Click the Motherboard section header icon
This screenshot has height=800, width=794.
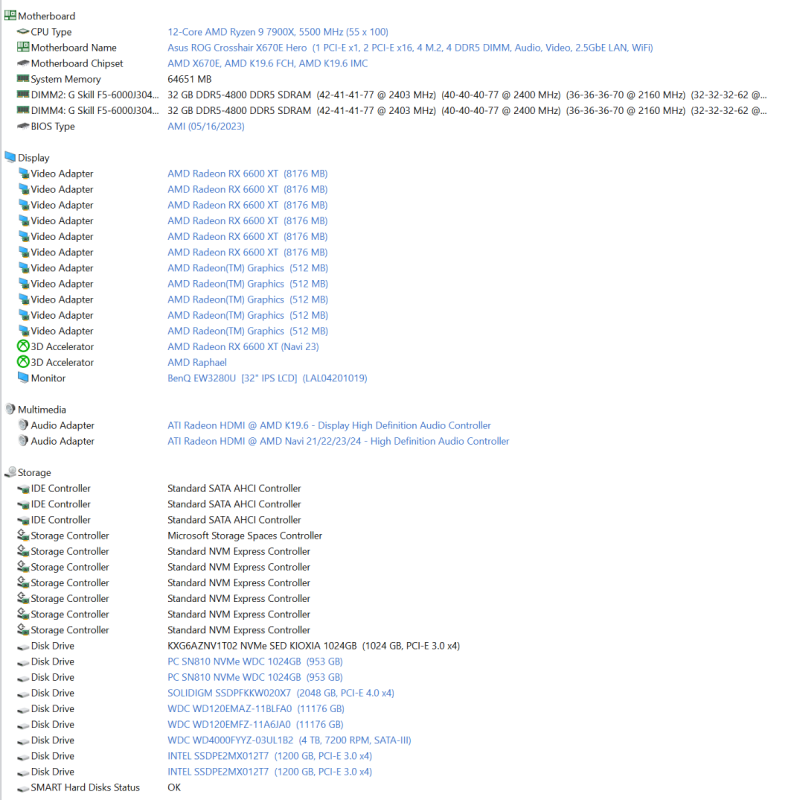[x=10, y=16]
